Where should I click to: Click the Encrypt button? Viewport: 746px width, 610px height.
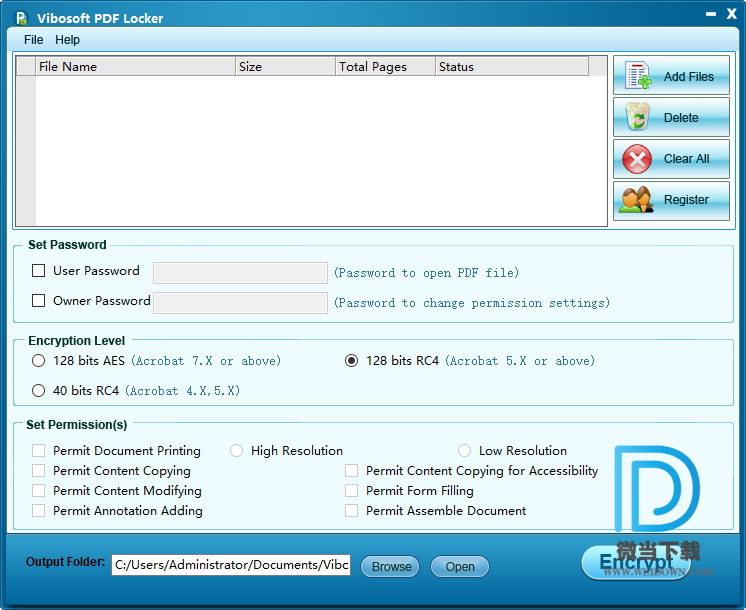[636, 562]
